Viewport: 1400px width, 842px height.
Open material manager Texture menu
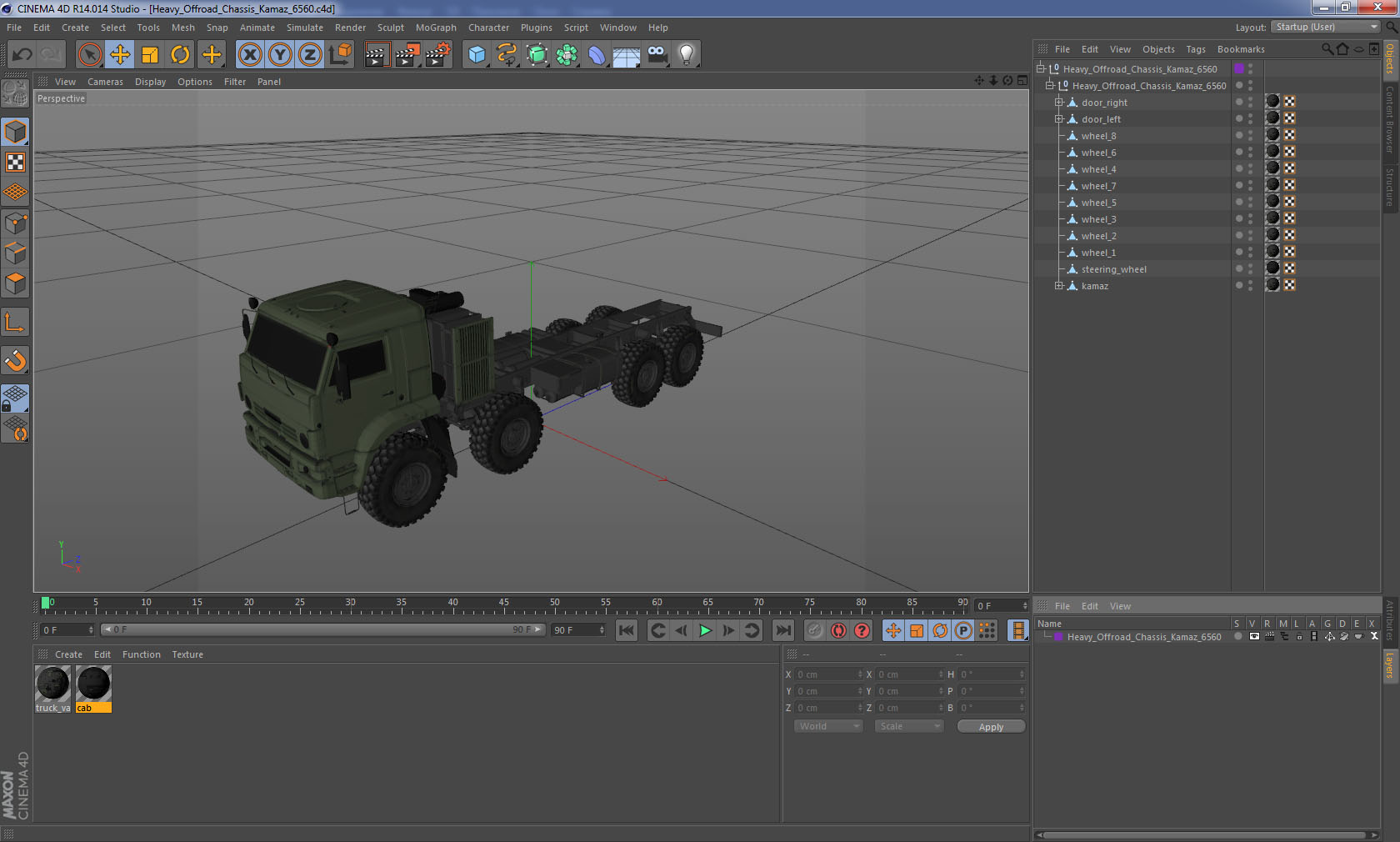point(187,654)
